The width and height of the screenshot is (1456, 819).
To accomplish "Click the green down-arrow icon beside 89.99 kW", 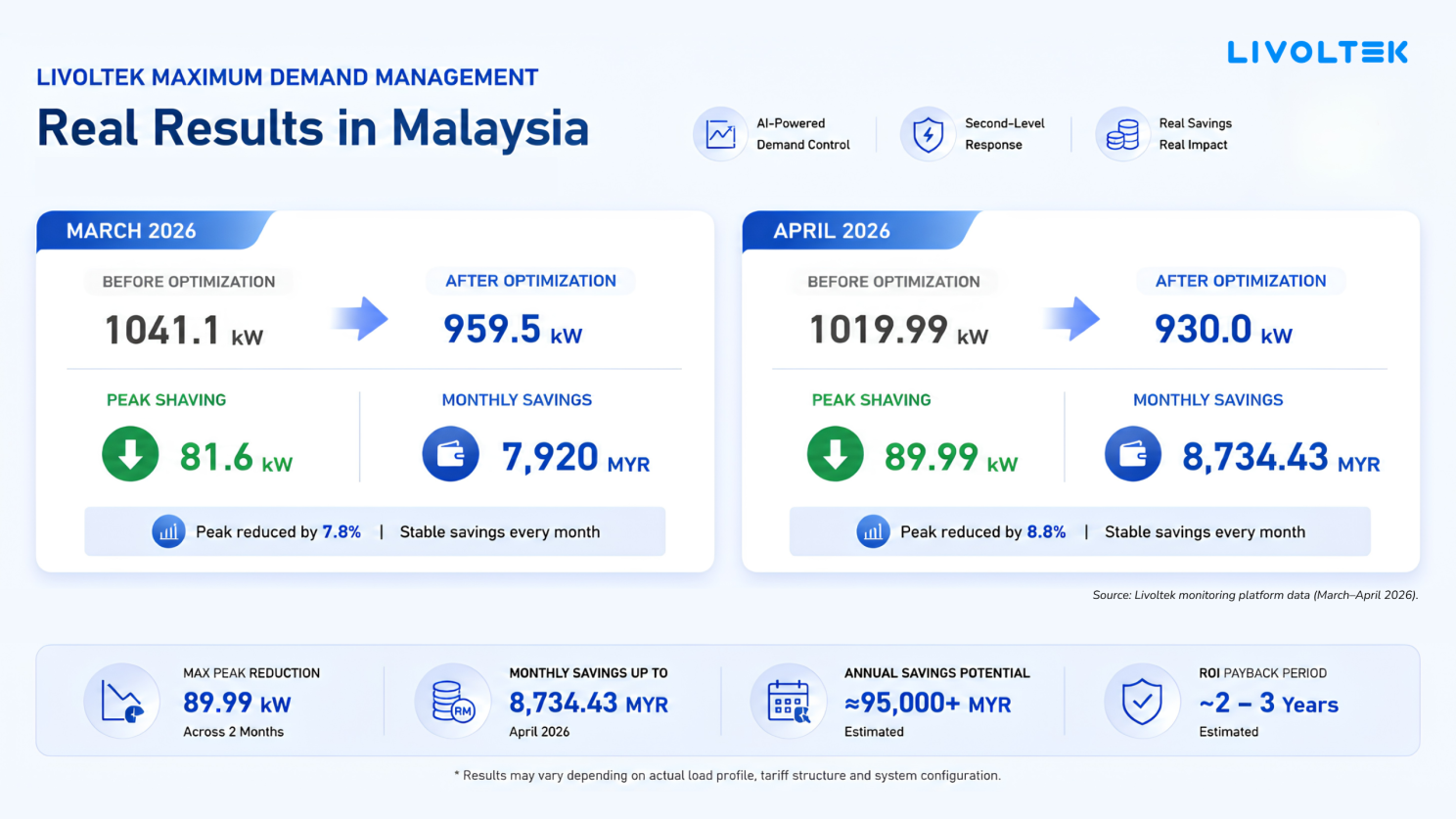I will click(836, 454).
